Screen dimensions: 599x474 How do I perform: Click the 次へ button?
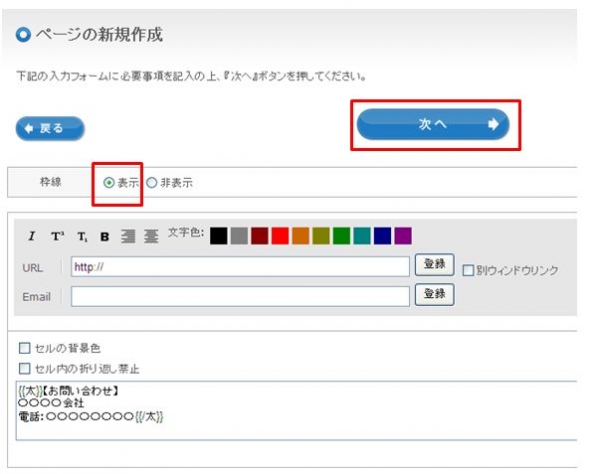(x=433, y=124)
